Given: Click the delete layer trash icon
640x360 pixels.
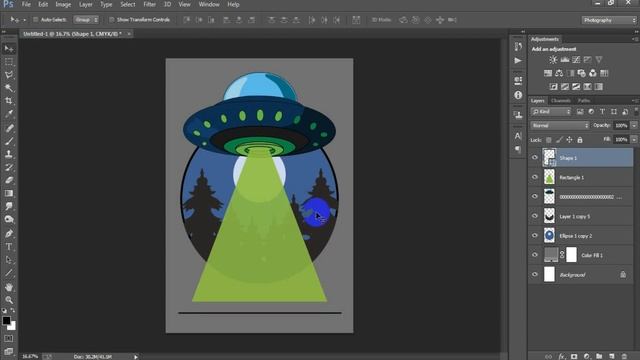Looking at the screenshot, I should coord(624,356).
